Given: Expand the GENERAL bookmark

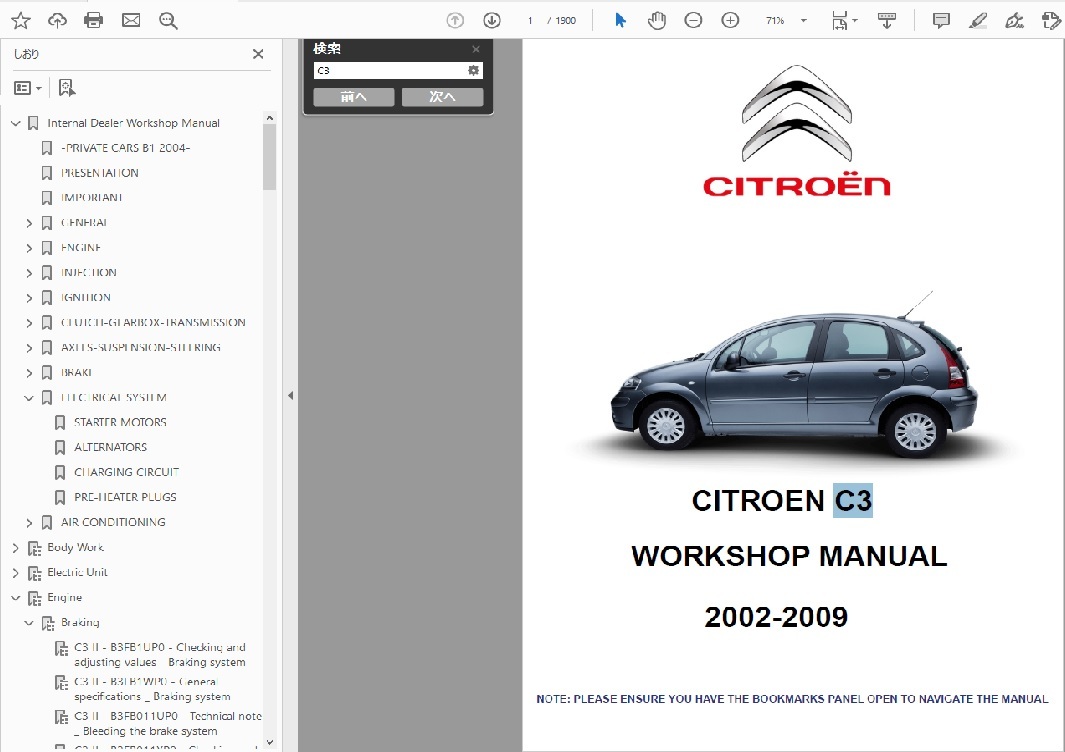Looking at the screenshot, I should (29, 223).
